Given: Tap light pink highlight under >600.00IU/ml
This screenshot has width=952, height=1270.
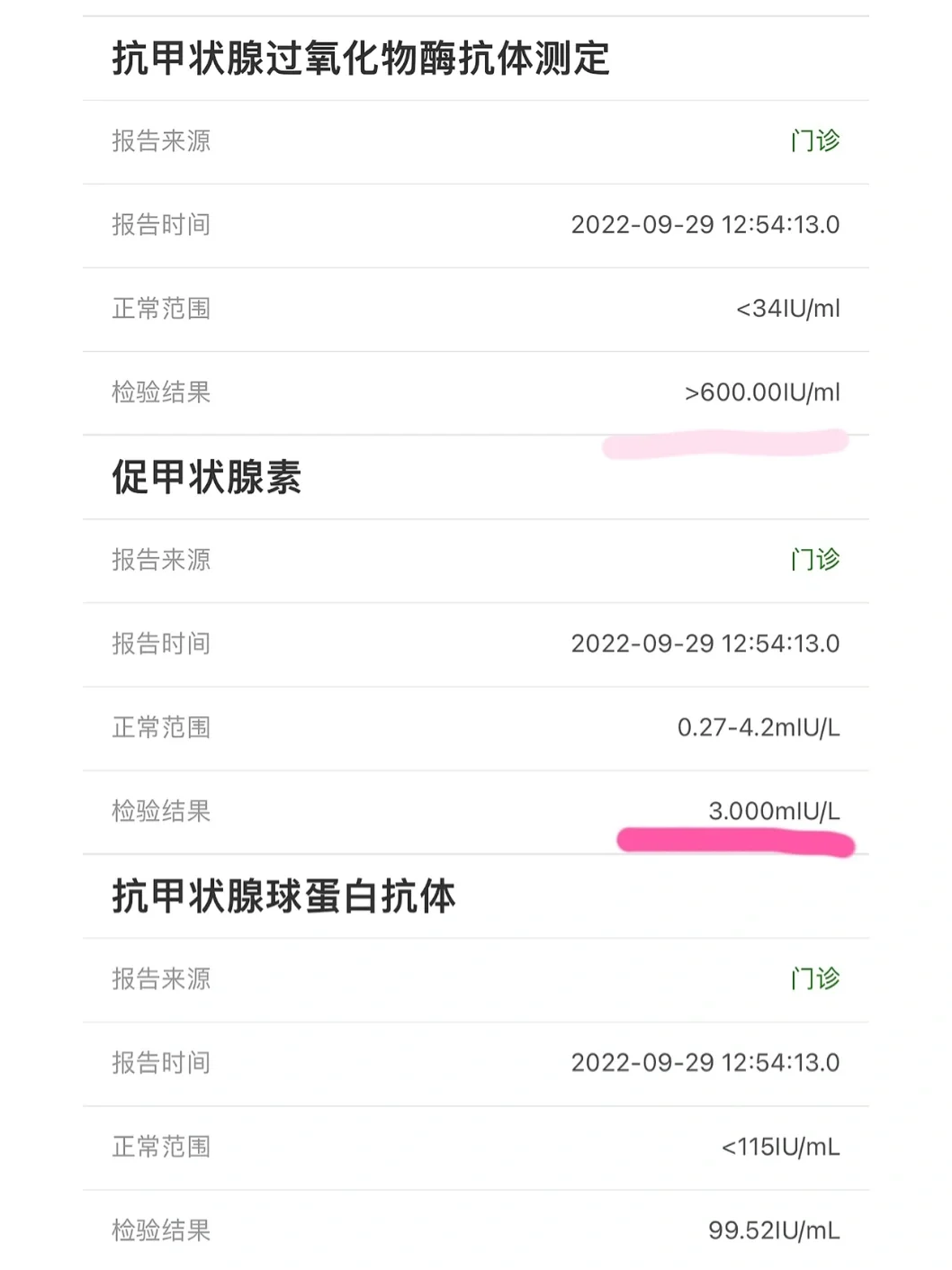Looking at the screenshot, I should [725, 444].
